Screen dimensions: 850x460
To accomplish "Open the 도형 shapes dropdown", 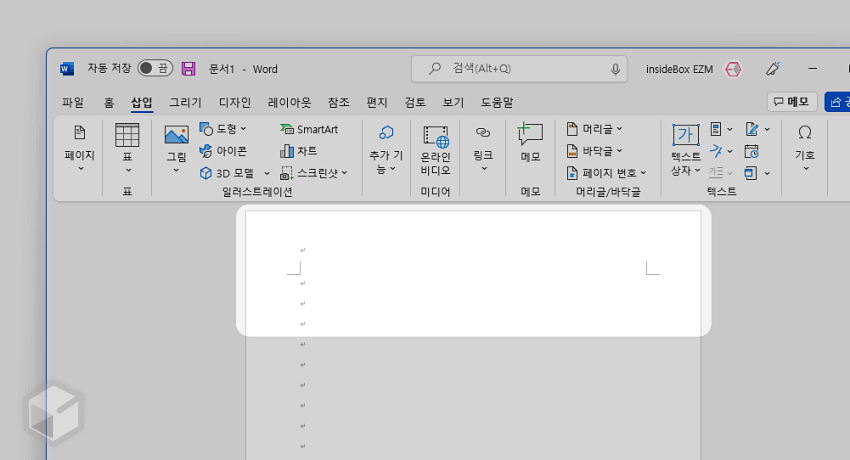I will pos(223,129).
